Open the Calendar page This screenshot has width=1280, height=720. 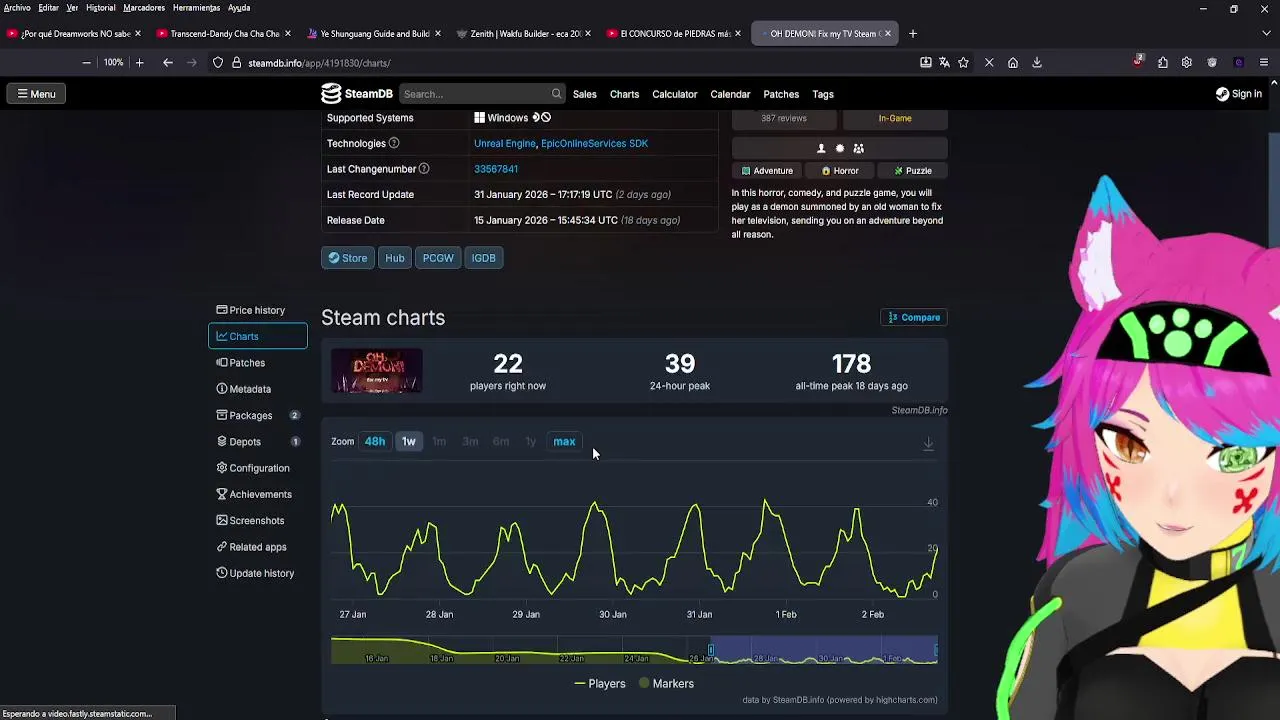point(730,94)
